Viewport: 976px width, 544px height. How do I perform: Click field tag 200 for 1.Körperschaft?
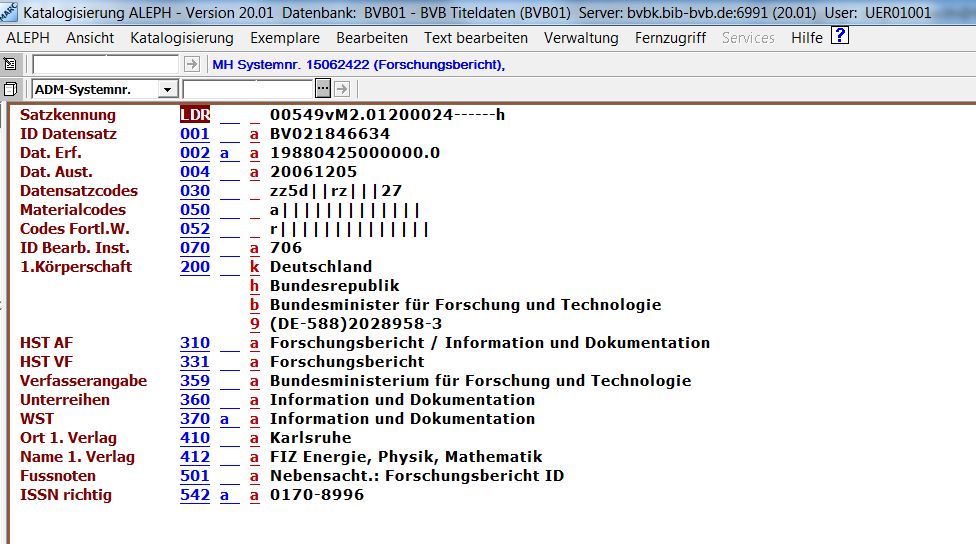click(195, 267)
